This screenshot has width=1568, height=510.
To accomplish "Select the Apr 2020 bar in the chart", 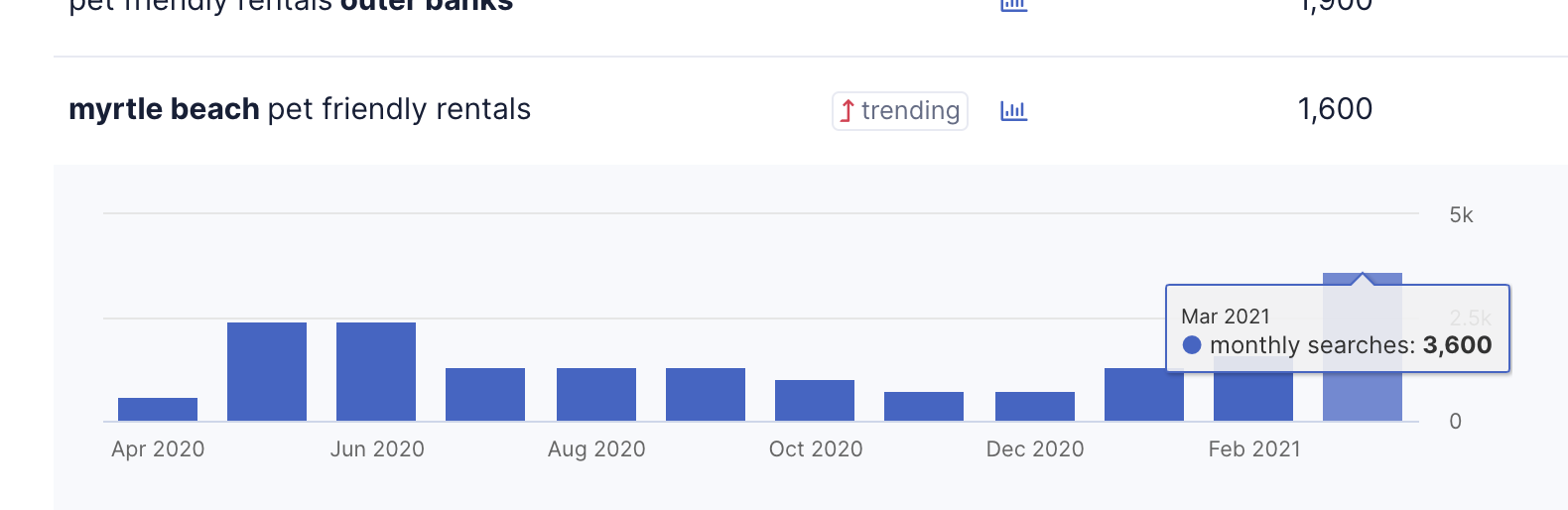I will 158,409.
